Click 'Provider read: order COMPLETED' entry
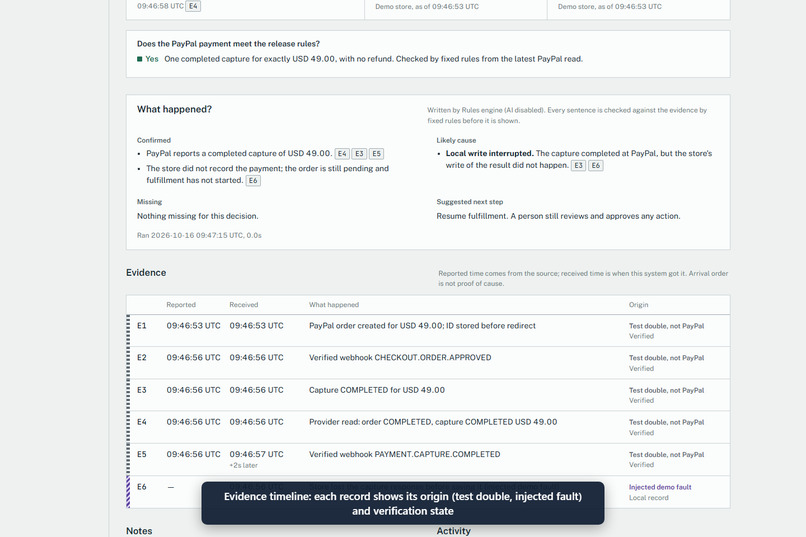The image size is (806, 537). [x=370, y=422]
